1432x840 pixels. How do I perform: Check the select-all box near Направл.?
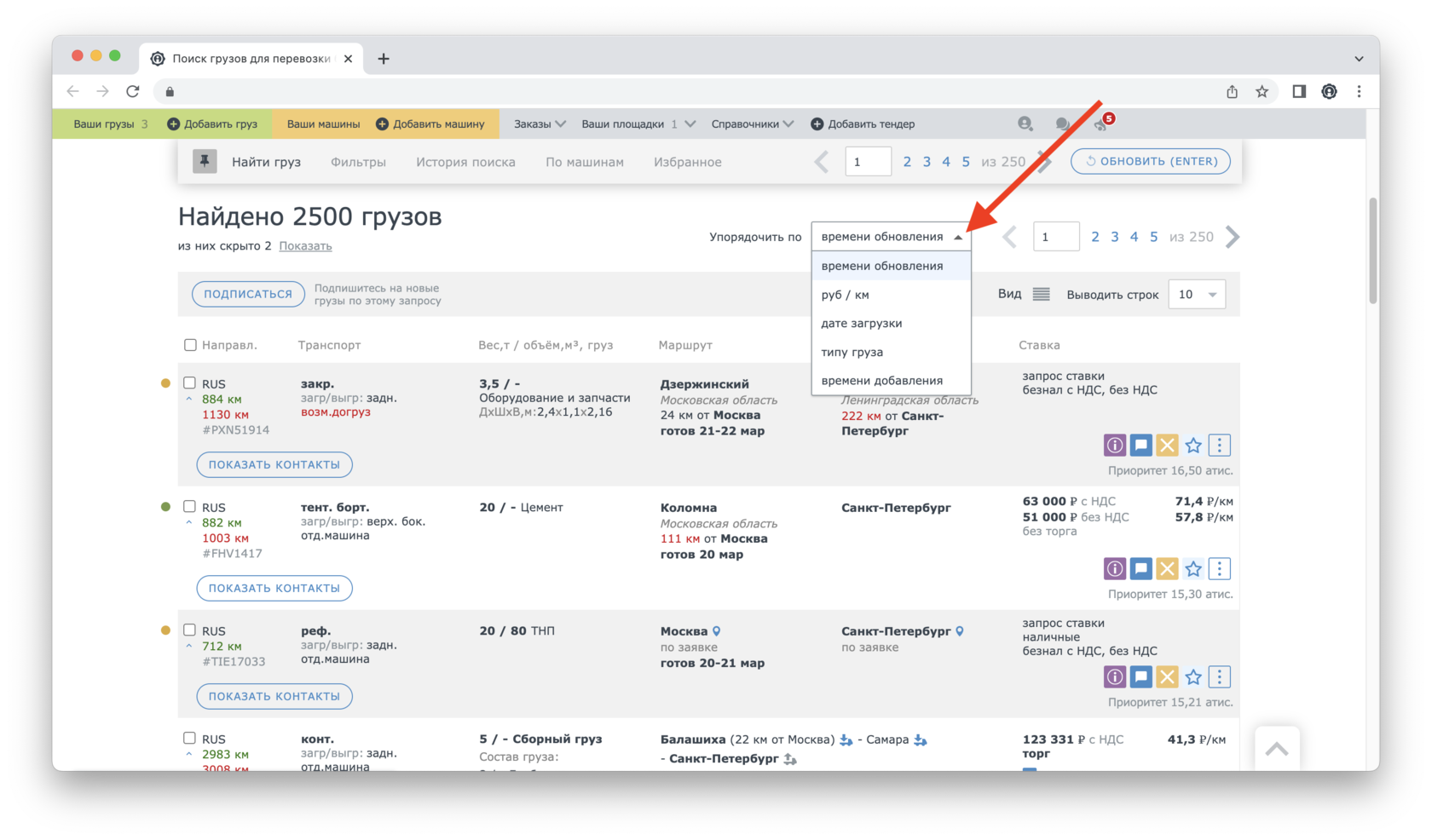(x=190, y=345)
